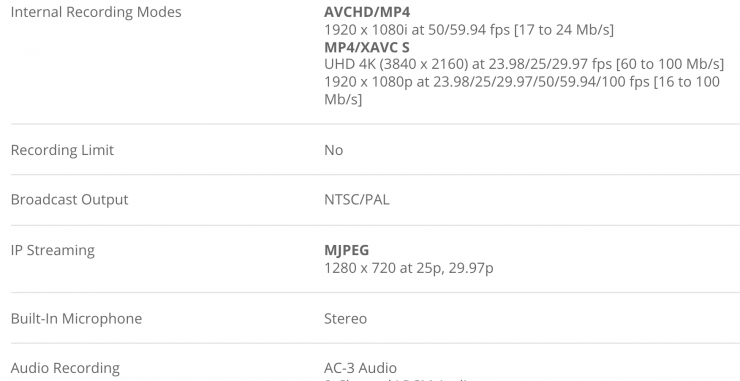Image resolution: width=740 pixels, height=381 pixels.
Task: Click the MP4/XAVC S heading
Action: point(367,47)
